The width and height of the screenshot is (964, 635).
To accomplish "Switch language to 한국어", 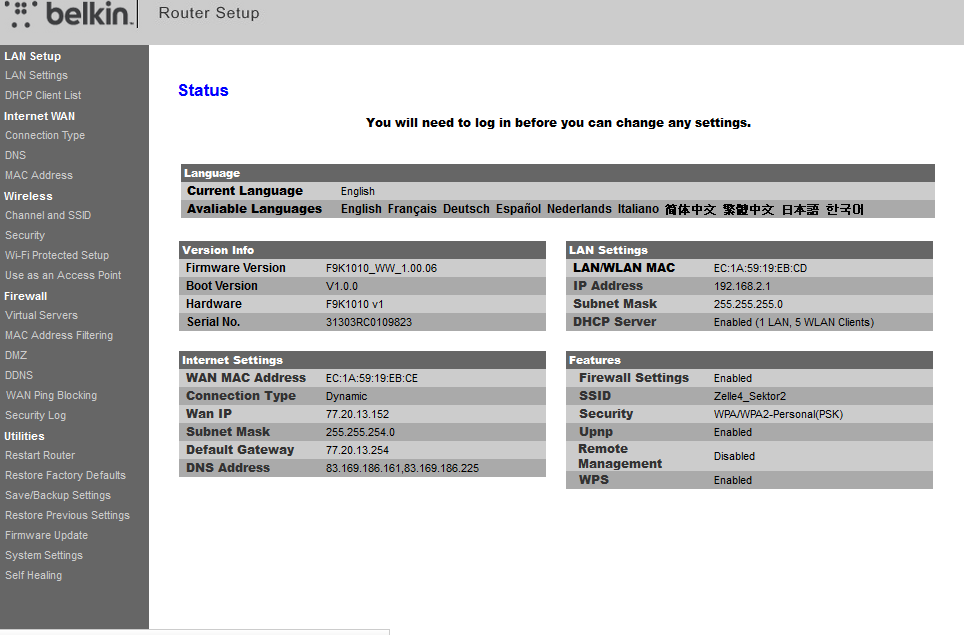I will click(x=845, y=210).
